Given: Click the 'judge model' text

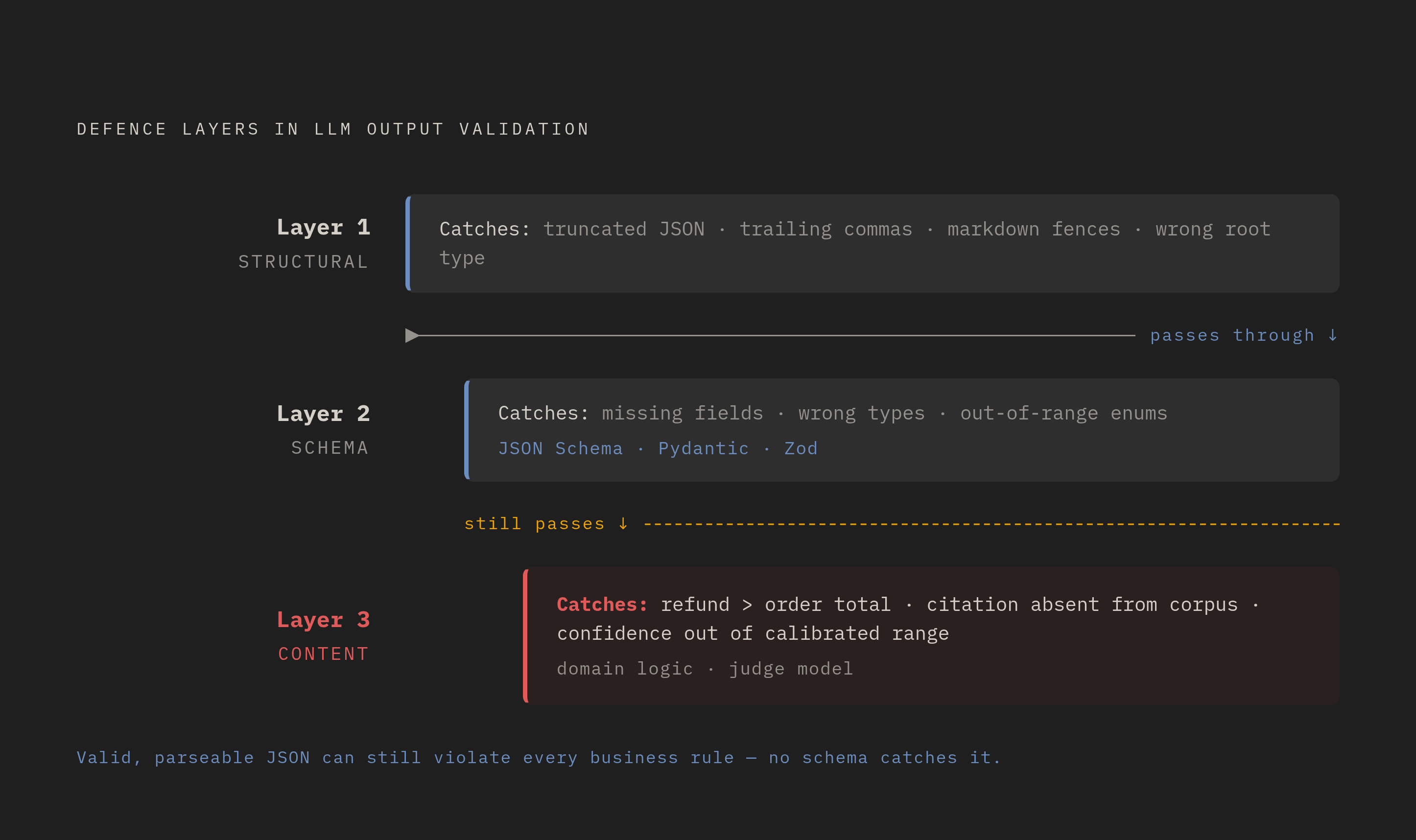Looking at the screenshot, I should 790,669.
